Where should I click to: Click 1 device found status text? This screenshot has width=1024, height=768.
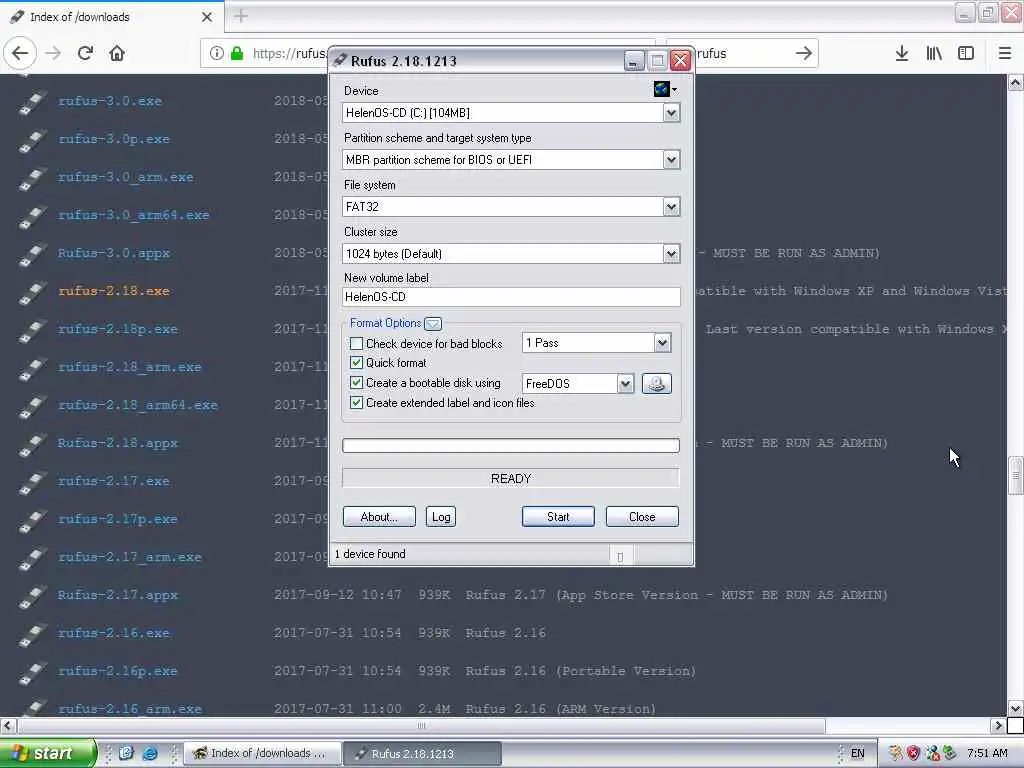point(370,554)
